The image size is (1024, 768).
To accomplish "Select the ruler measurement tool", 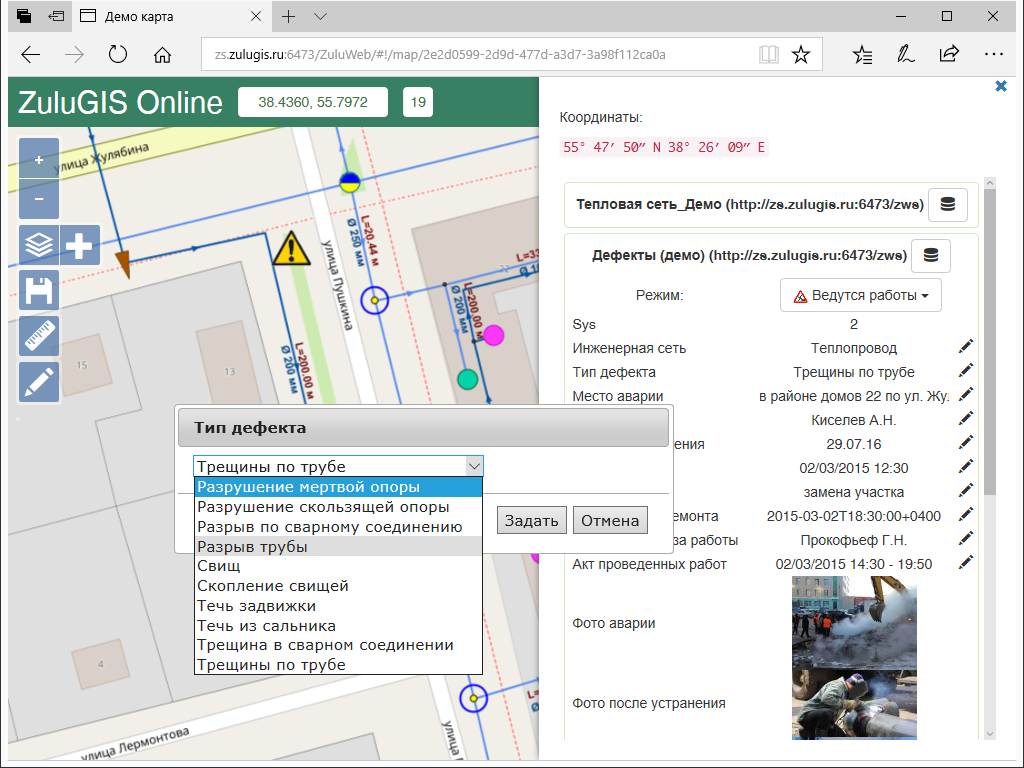I will 39,337.
